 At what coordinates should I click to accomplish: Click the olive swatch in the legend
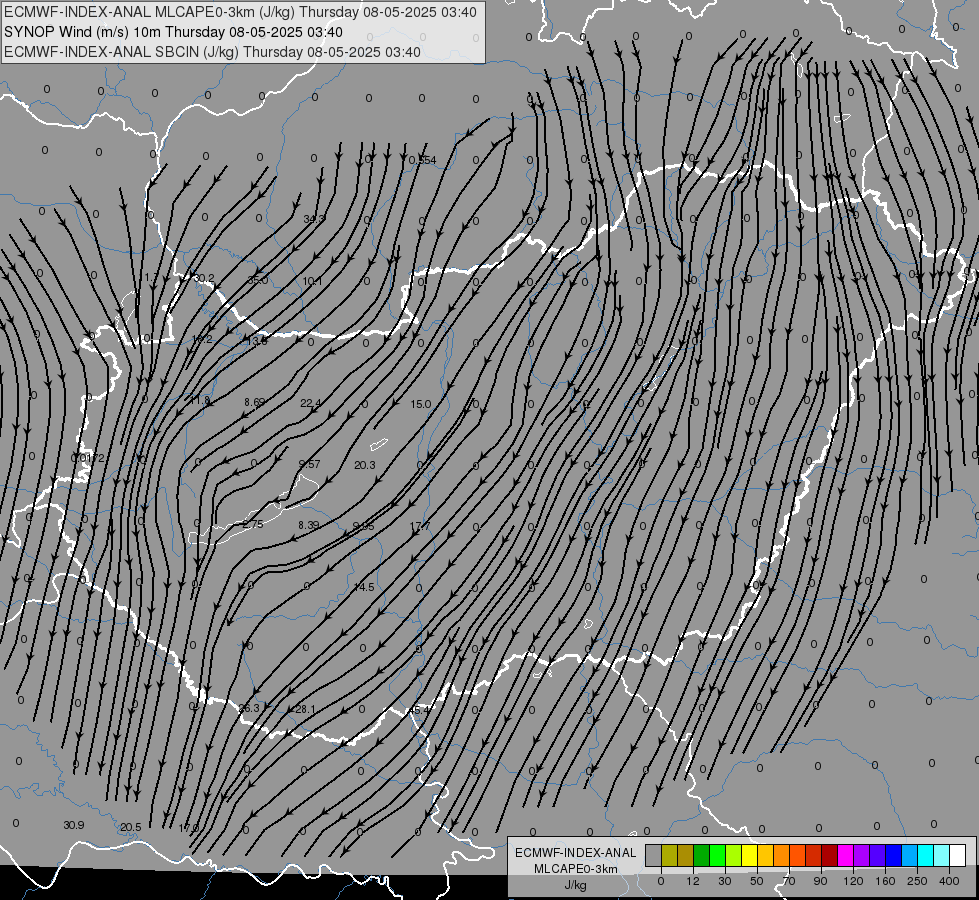coord(669,855)
